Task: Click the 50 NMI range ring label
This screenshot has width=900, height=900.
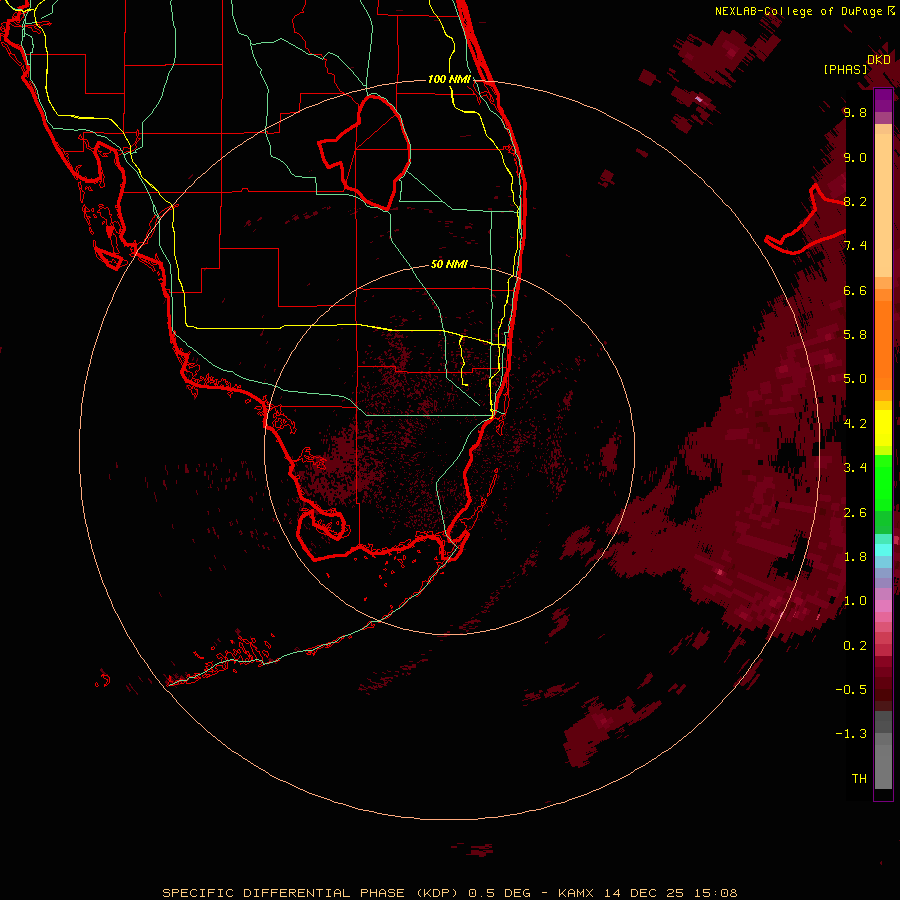Action: [x=449, y=264]
